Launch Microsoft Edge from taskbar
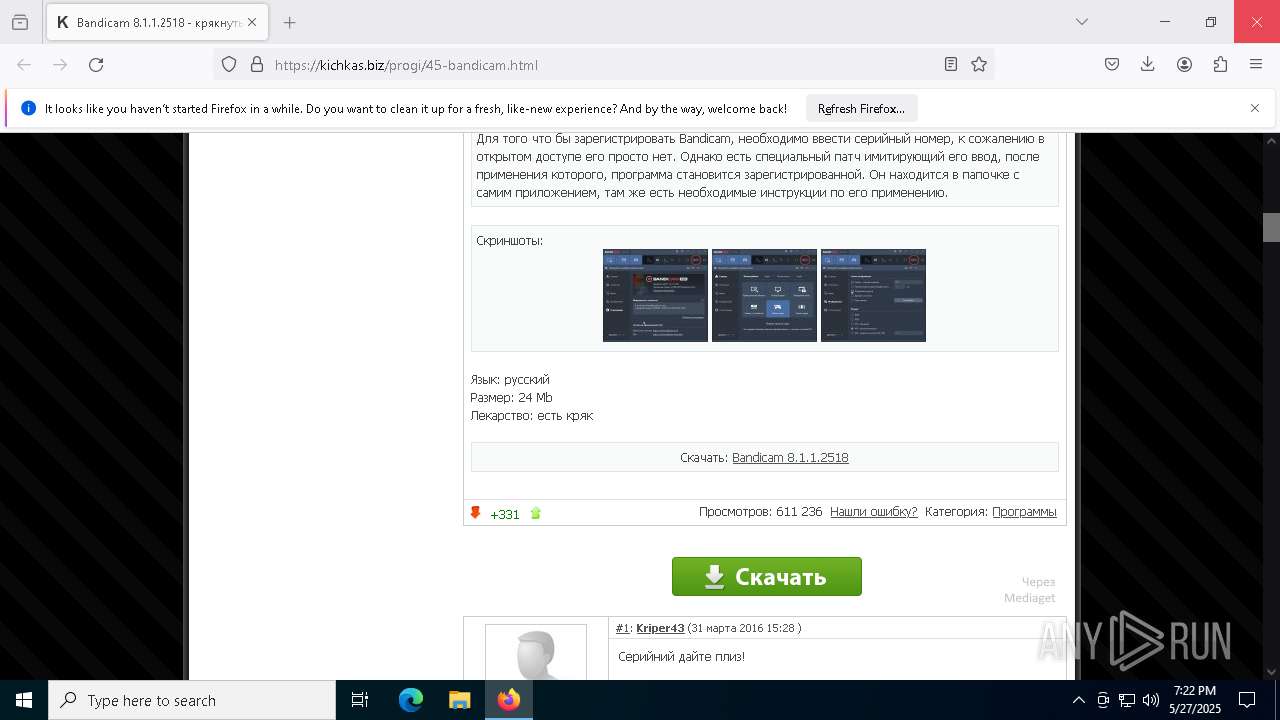 pos(411,700)
